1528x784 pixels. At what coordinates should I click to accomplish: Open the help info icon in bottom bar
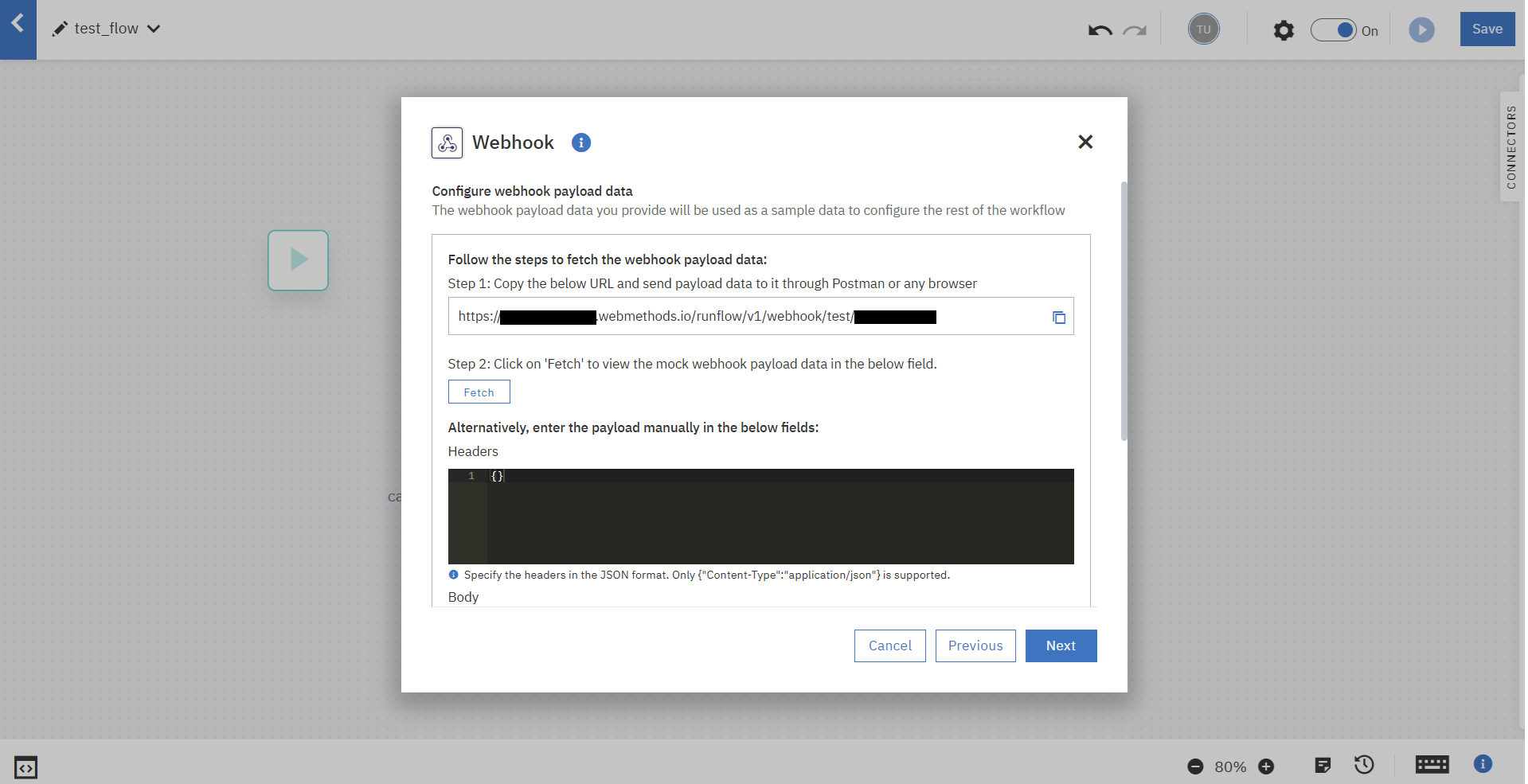point(1483,764)
